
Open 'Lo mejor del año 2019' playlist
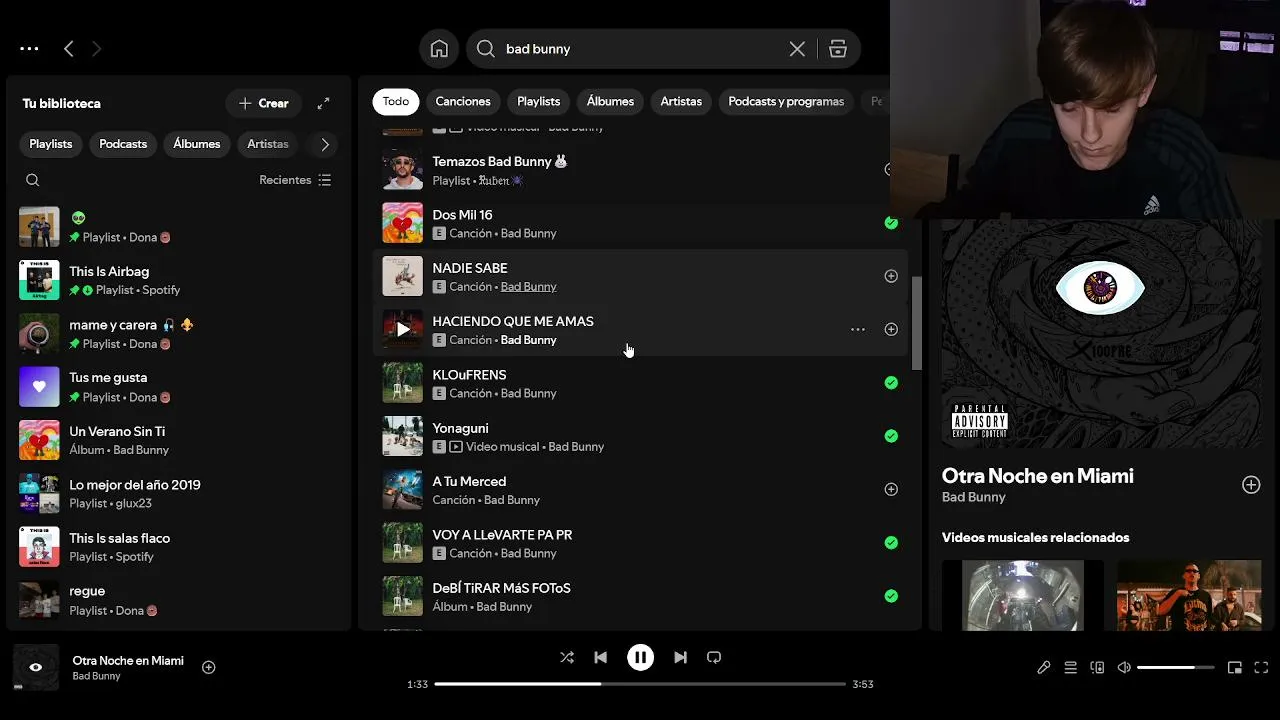tap(179, 494)
